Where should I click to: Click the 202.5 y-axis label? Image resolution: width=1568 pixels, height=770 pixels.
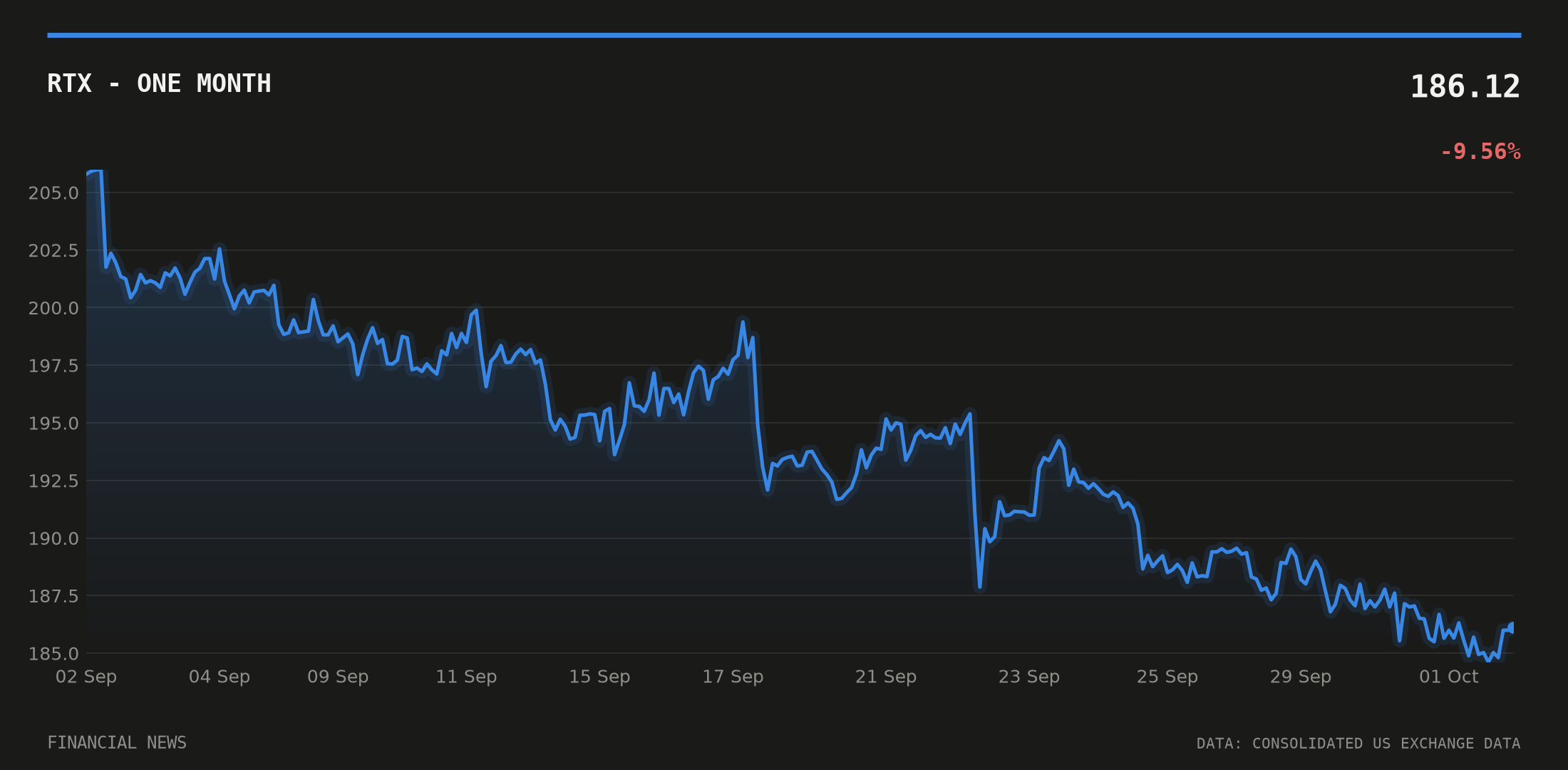[x=53, y=250]
